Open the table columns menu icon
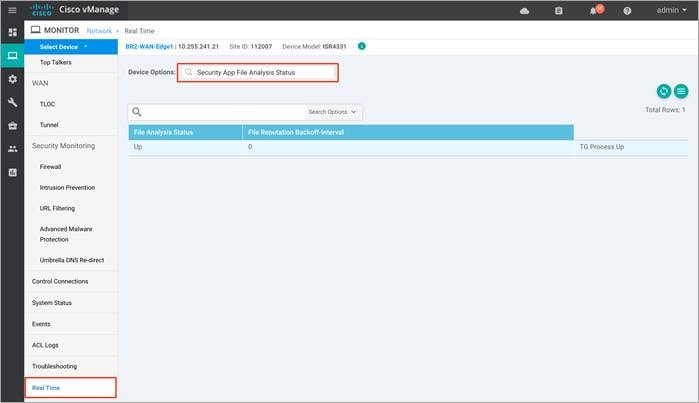699x403 pixels. (x=681, y=91)
